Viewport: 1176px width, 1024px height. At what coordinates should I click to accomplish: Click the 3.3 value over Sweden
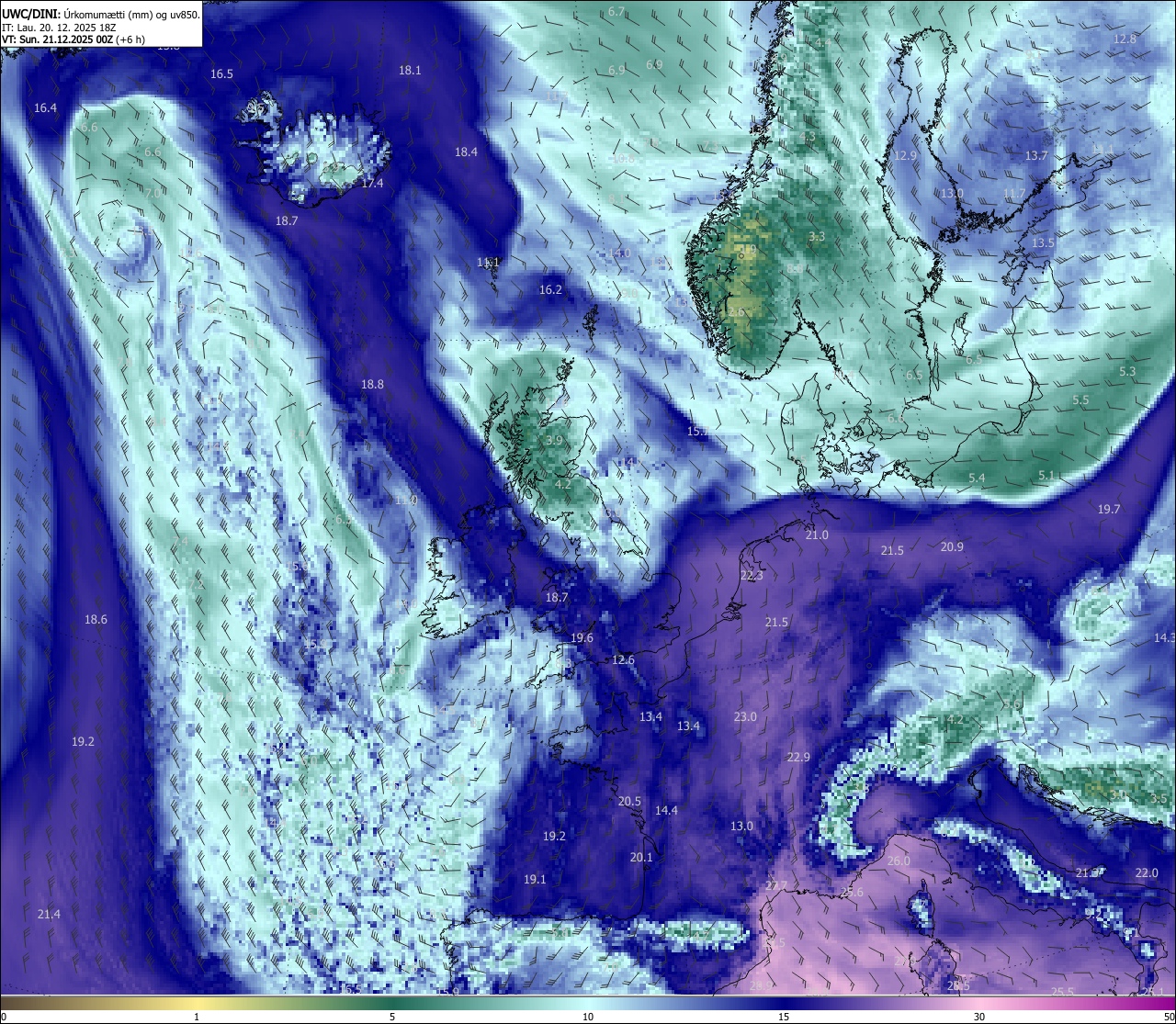816,237
